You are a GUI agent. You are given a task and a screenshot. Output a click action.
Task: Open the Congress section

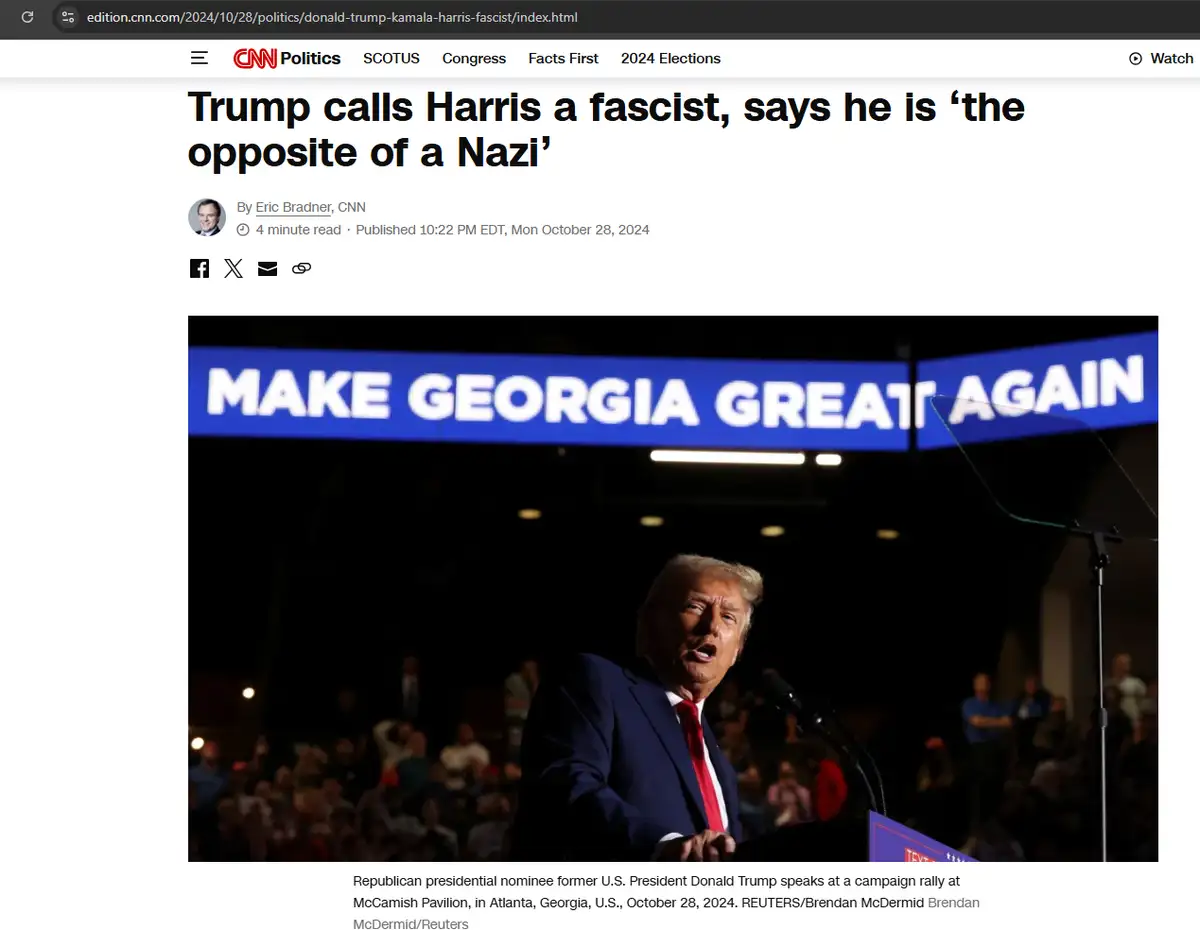click(474, 58)
